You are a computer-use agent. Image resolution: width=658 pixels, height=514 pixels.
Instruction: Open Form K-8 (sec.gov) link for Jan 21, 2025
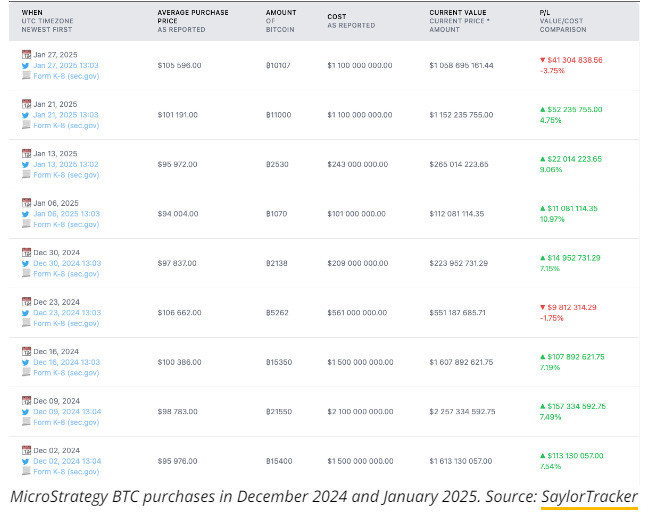[66, 125]
